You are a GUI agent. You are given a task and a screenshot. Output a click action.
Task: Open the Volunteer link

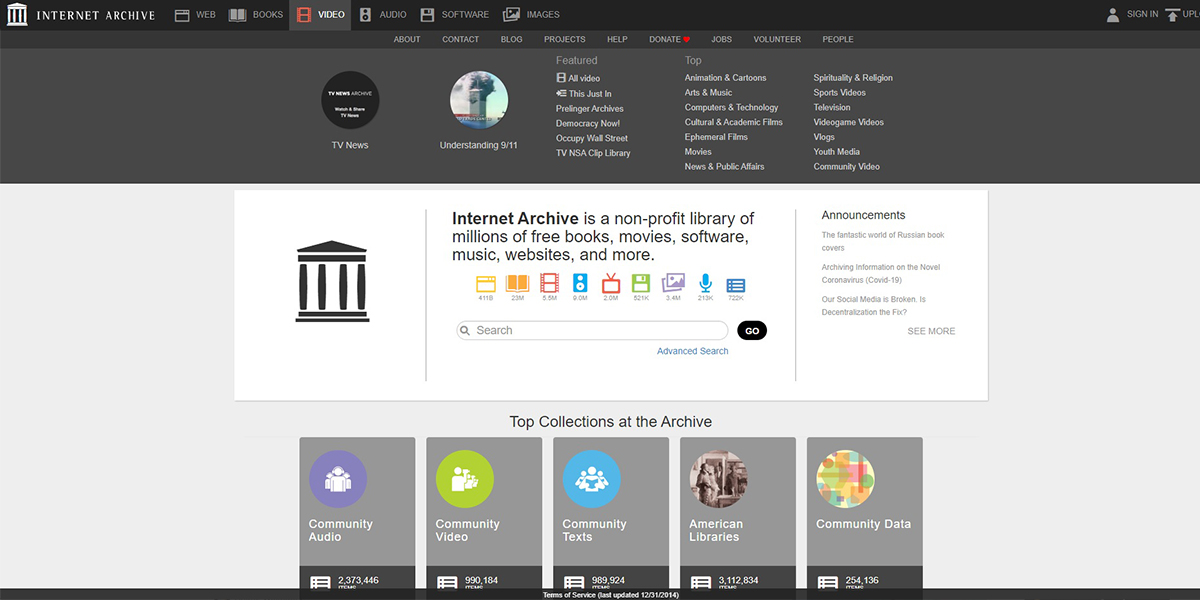click(777, 39)
